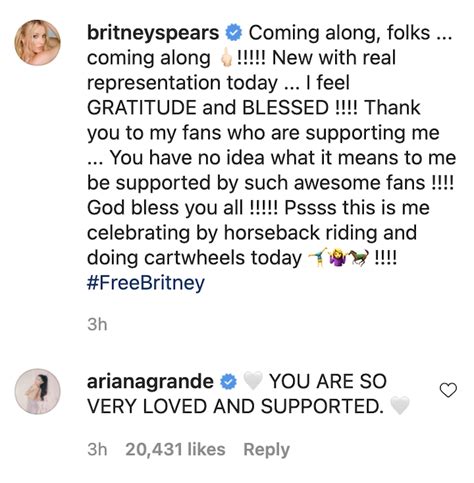This screenshot has width=474, height=483.
Task: View the 20,431 likes list
Action: point(175,449)
